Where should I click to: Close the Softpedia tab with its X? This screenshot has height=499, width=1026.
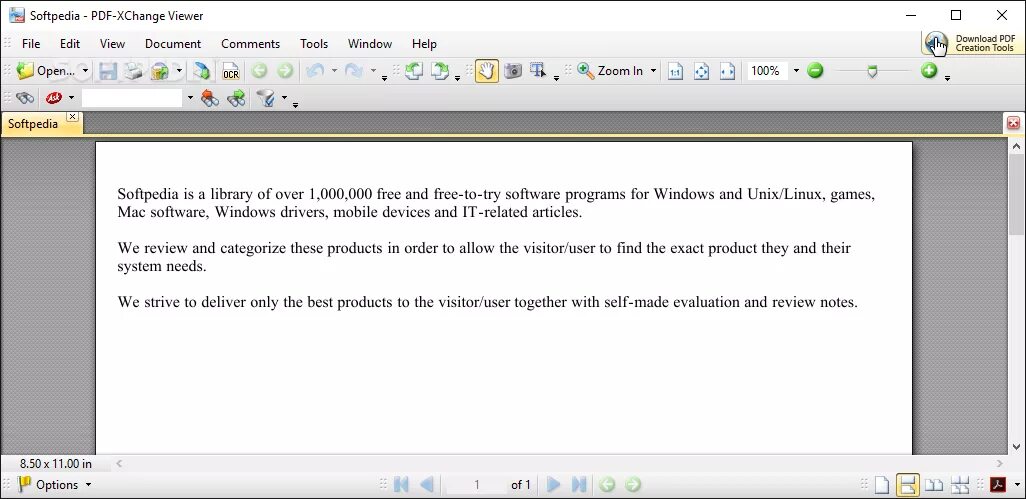point(73,116)
